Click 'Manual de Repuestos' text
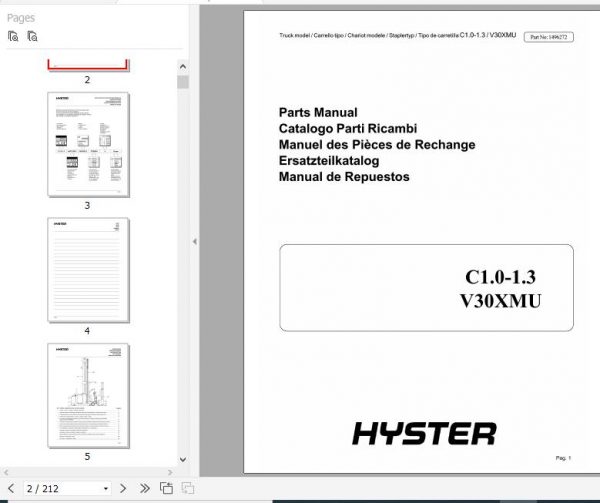Viewport: 600px width, 503px height. pyautogui.click(x=344, y=177)
